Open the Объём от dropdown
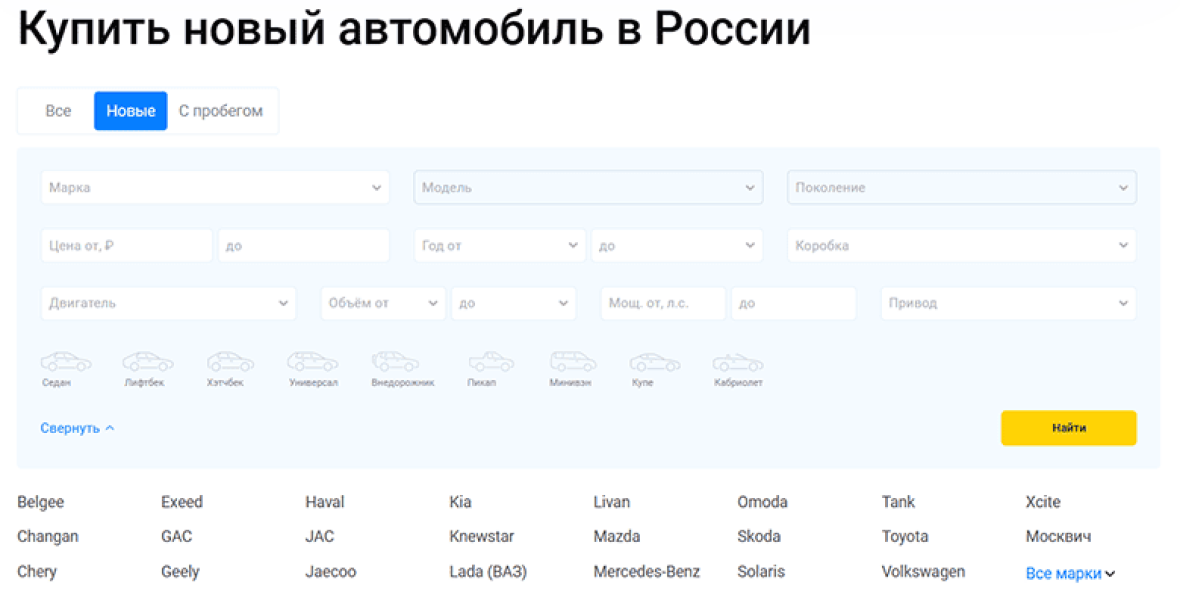1180x607 pixels. point(383,303)
